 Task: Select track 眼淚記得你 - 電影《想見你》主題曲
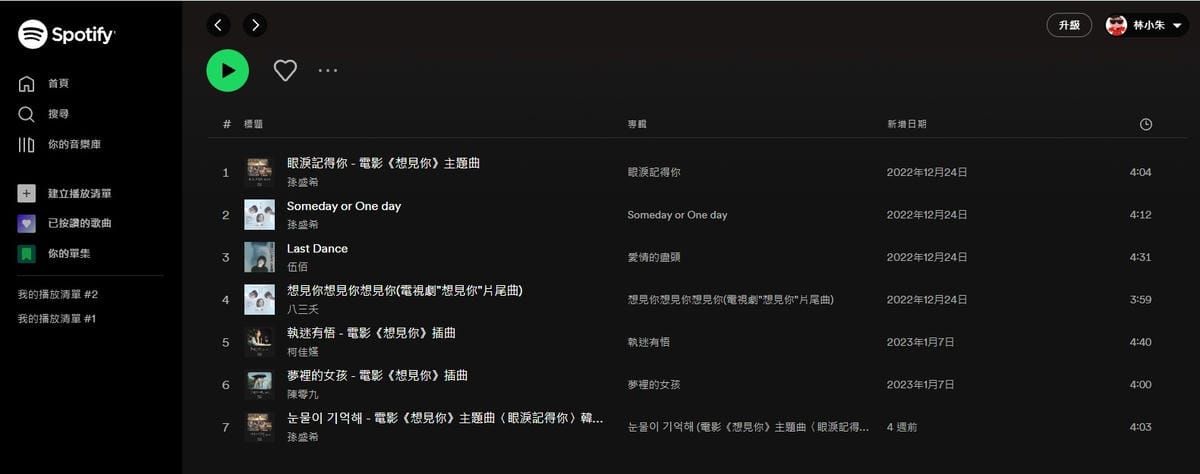click(383, 163)
